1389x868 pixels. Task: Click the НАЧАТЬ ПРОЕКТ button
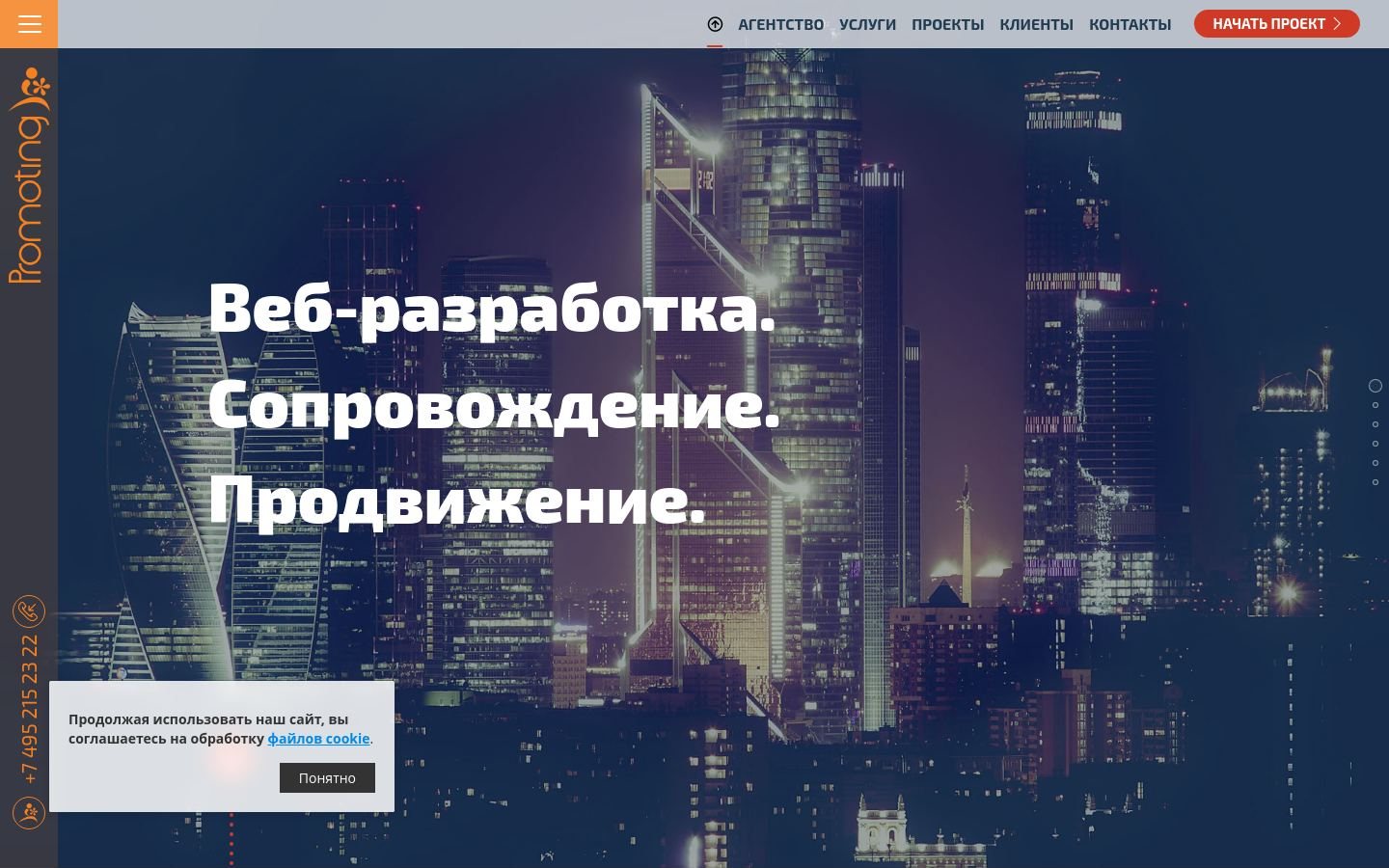(1276, 24)
